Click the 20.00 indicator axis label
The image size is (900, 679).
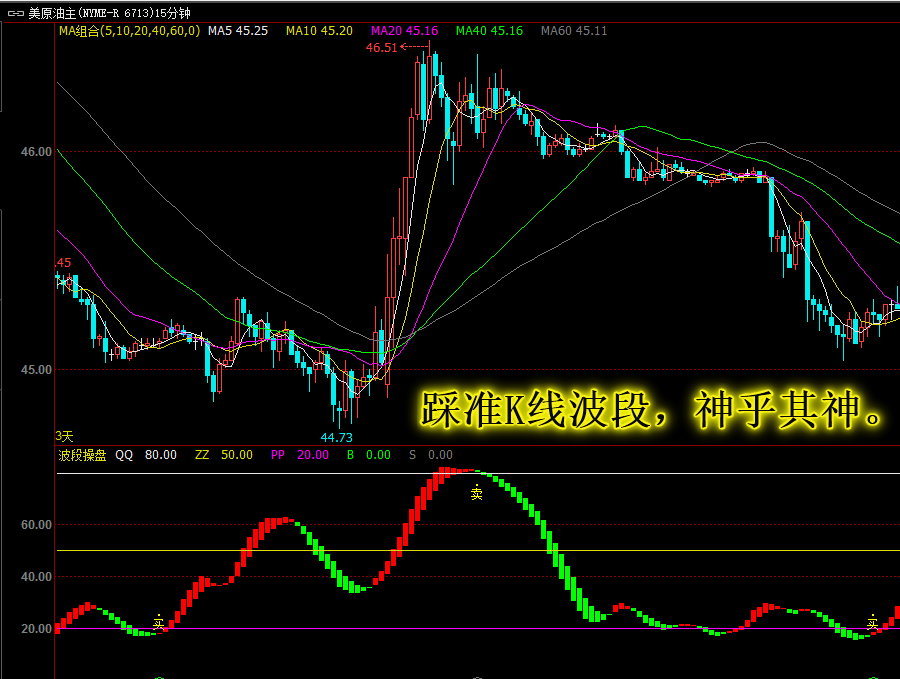36,629
